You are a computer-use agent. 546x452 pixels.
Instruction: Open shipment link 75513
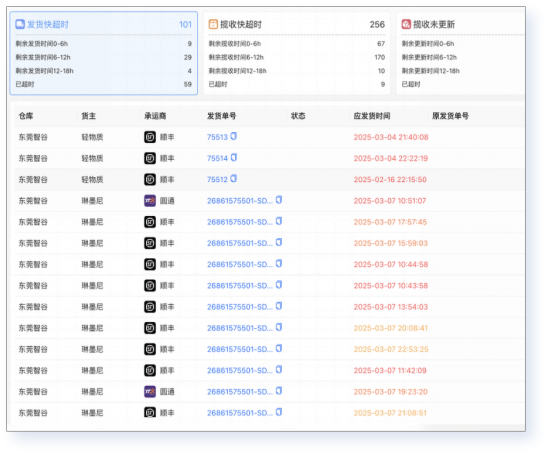pyautogui.click(x=217, y=137)
